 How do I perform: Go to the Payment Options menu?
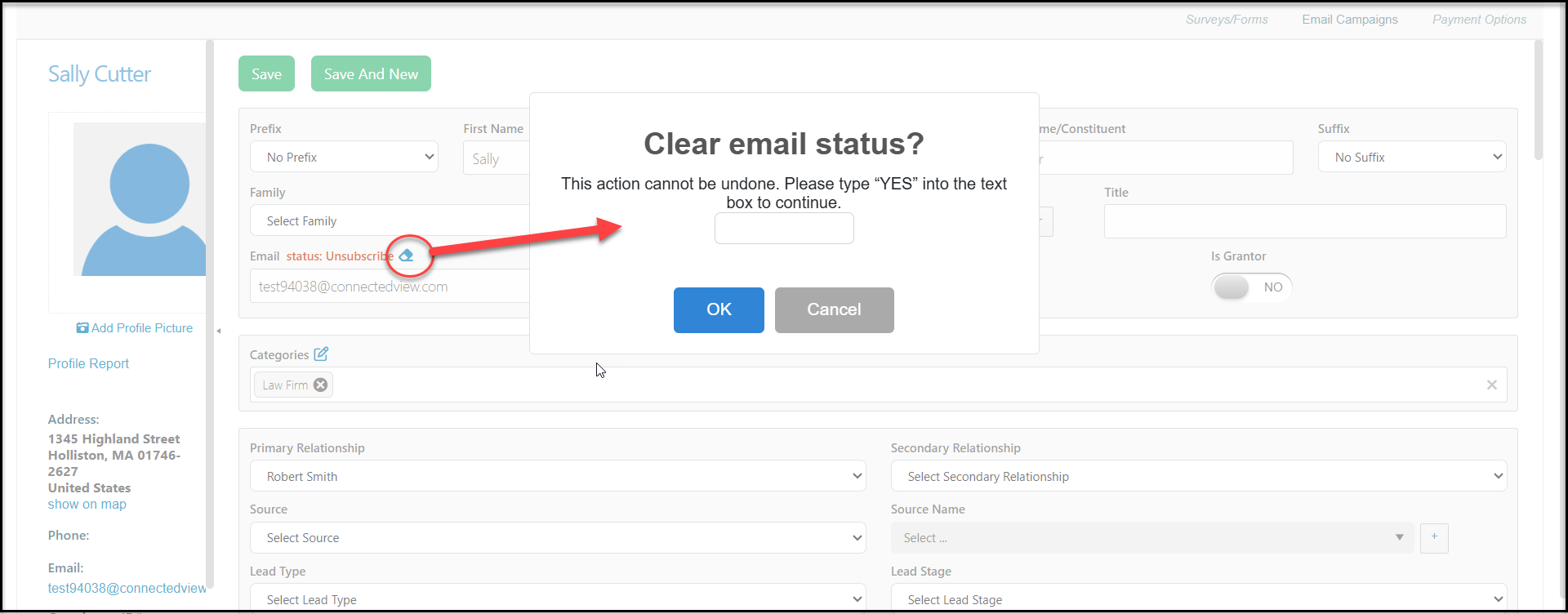[x=1479, y=20]
